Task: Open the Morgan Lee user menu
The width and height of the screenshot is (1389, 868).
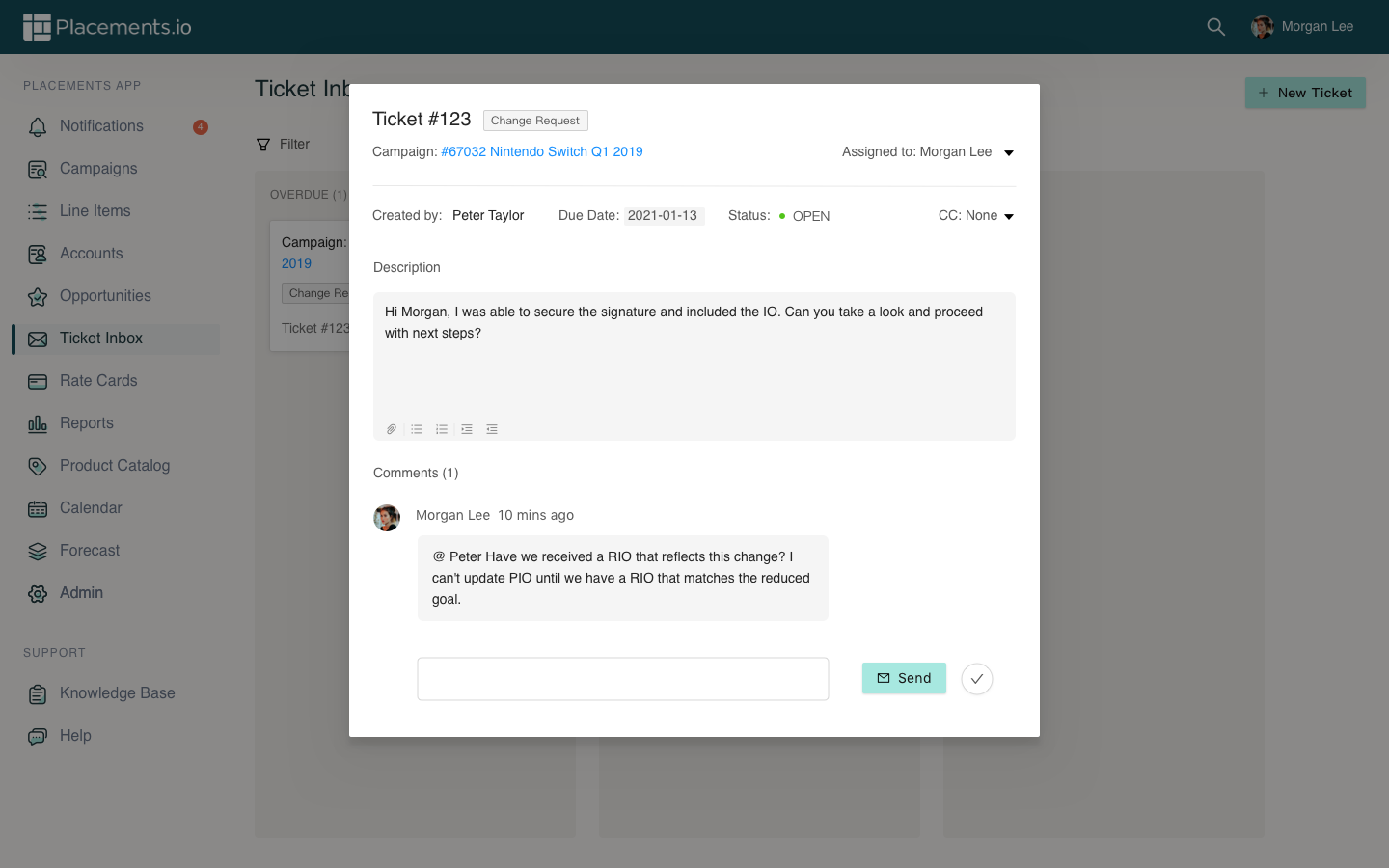Action: click(x=1302, y=27)
